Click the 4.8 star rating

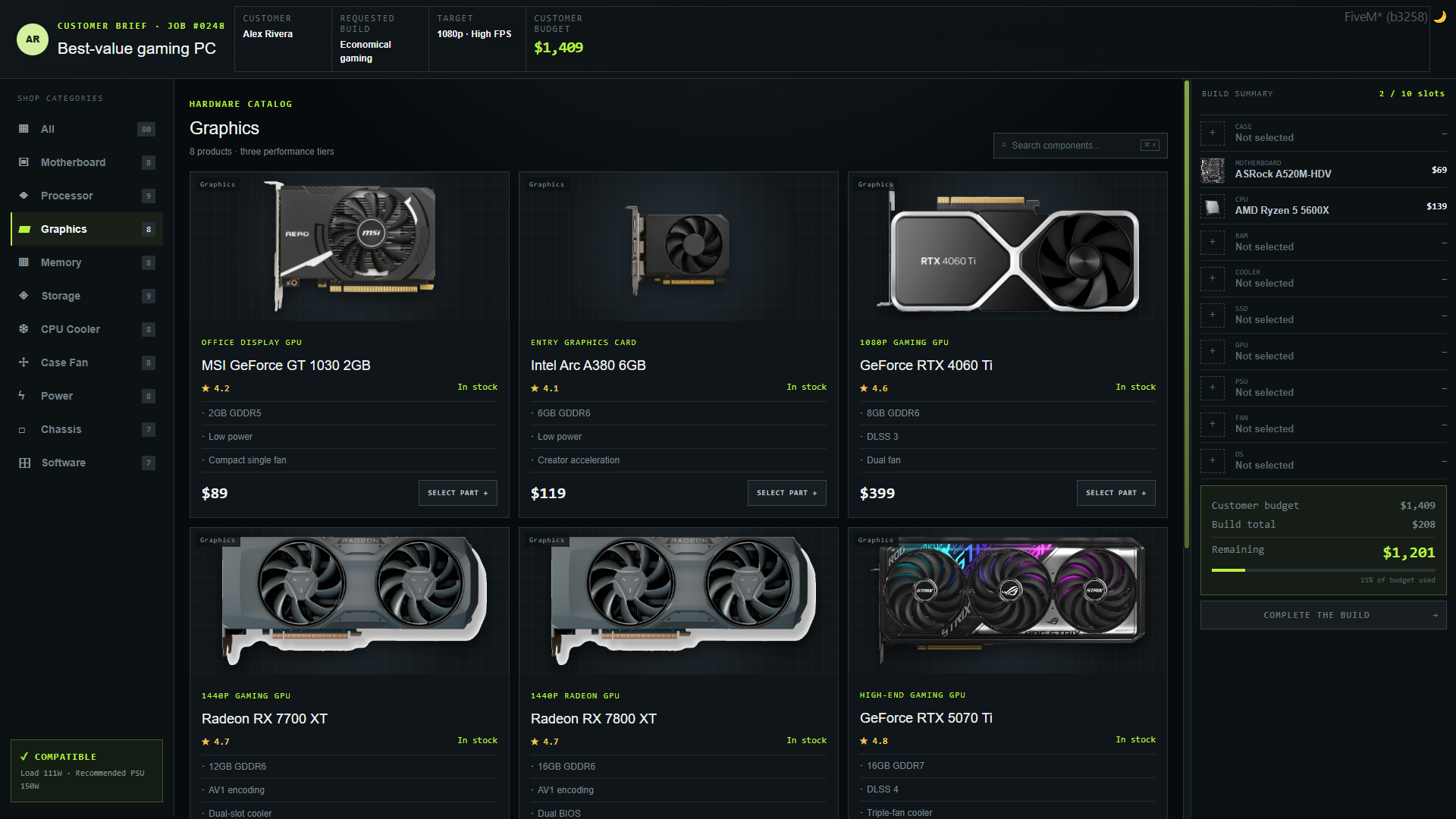point(874,741)
